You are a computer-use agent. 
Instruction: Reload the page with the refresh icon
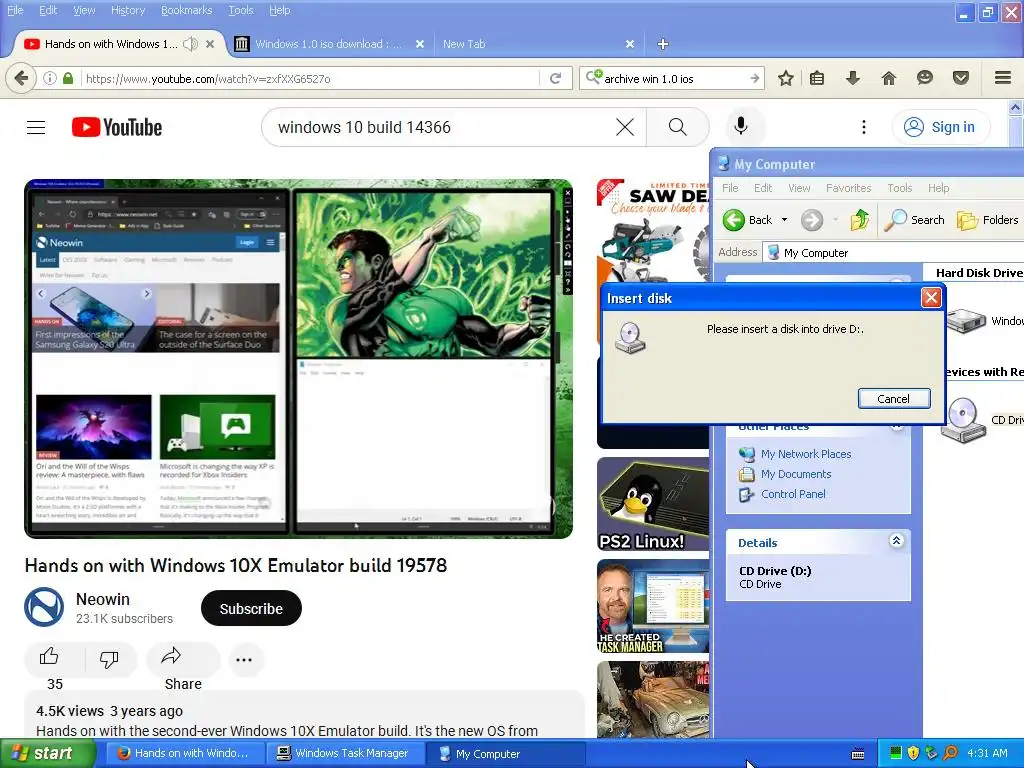556,78
